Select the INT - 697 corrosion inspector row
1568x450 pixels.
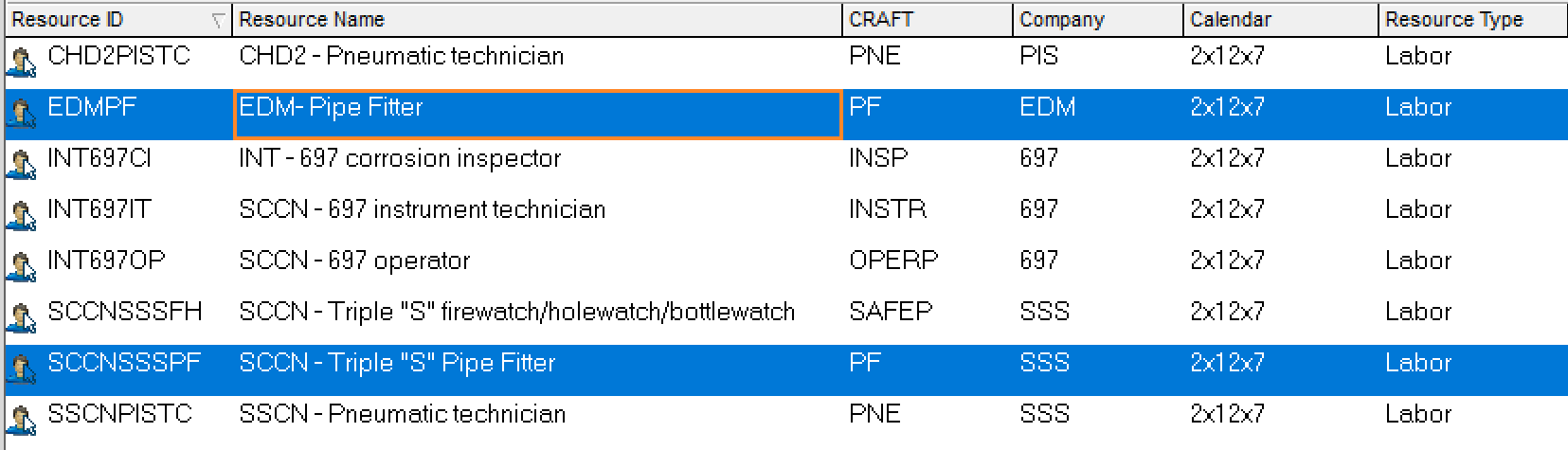pos(786,158)
